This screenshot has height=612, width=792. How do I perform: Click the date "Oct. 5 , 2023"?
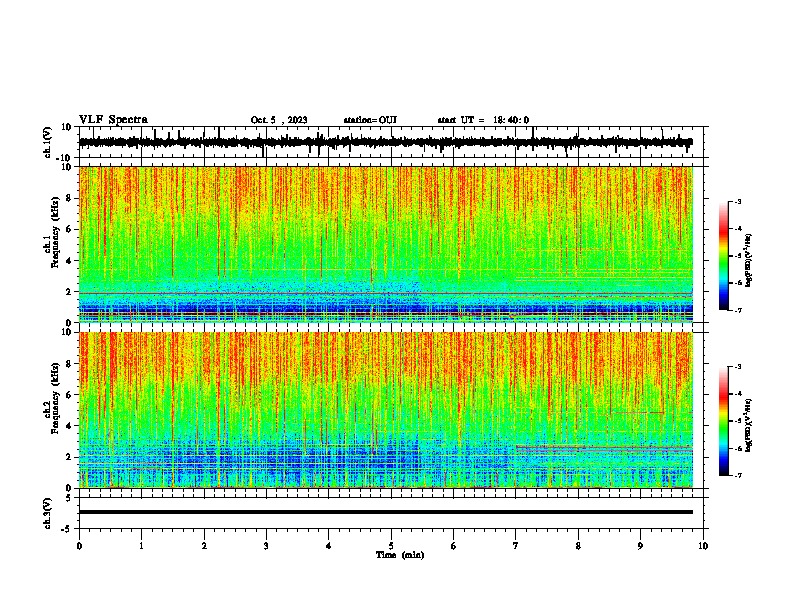pyautogui.click(x=279, y=120)
